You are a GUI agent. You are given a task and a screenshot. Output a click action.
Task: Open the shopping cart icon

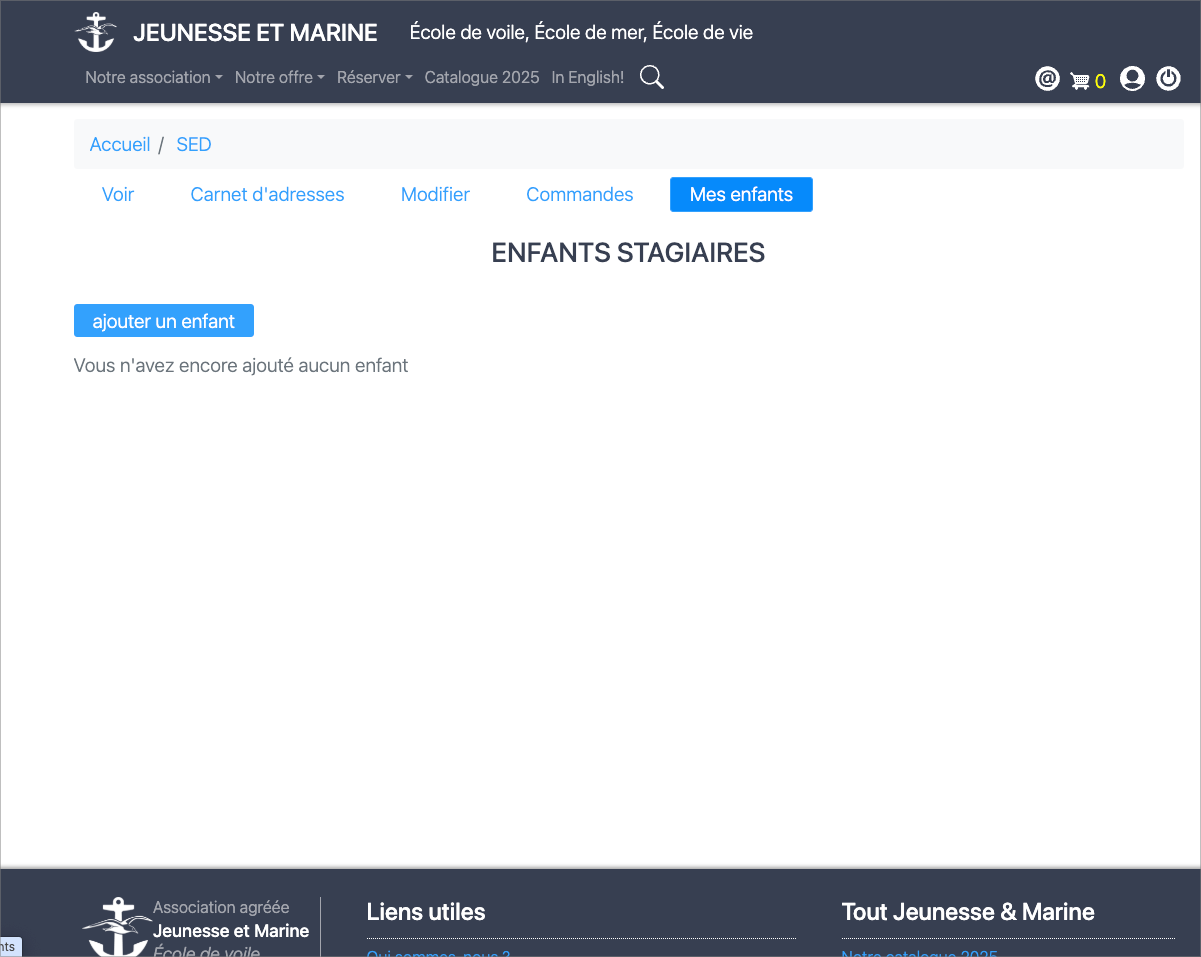point(1080,81)
